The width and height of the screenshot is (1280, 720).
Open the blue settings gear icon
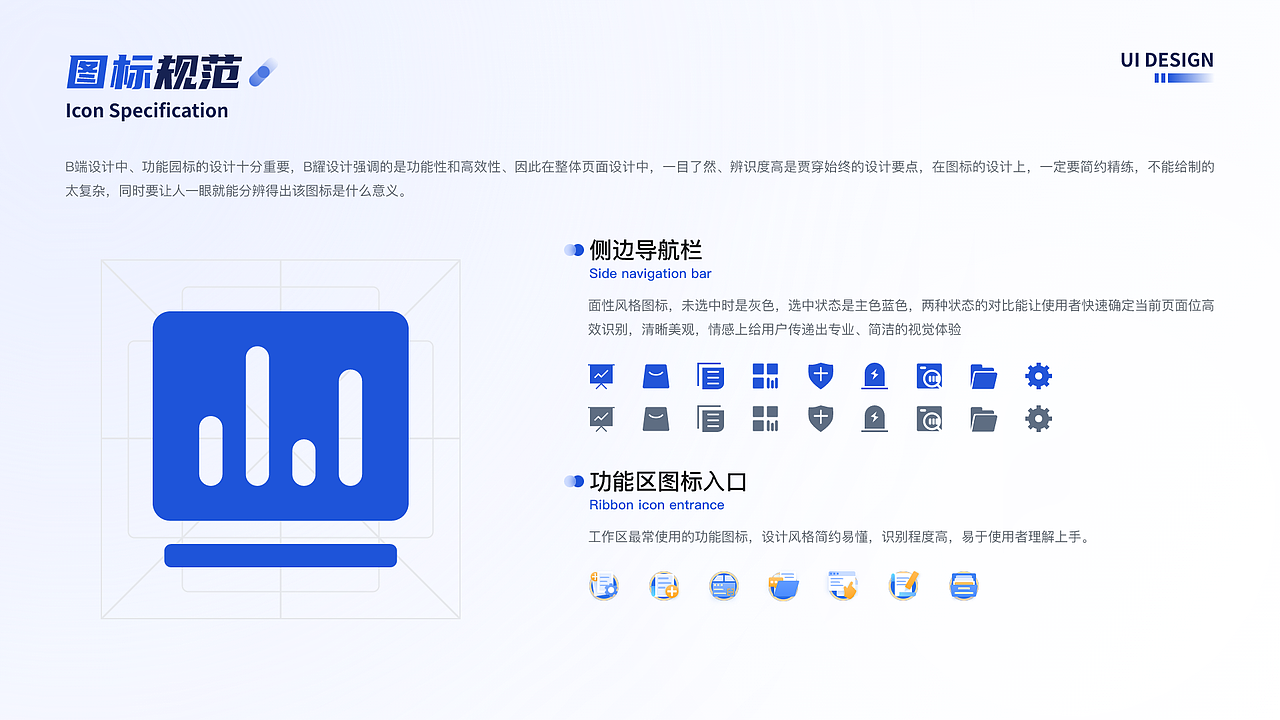click(x=1038, y=375)
